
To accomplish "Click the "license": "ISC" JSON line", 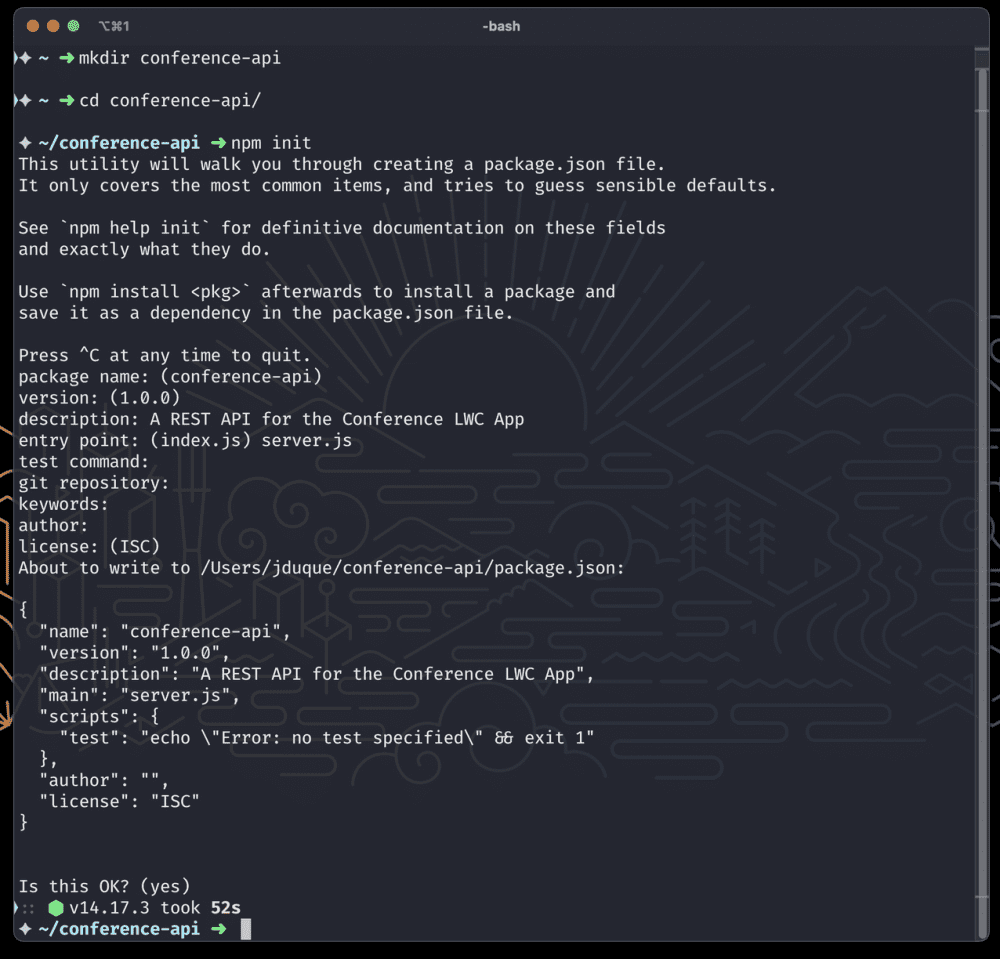I will [119, 801].
